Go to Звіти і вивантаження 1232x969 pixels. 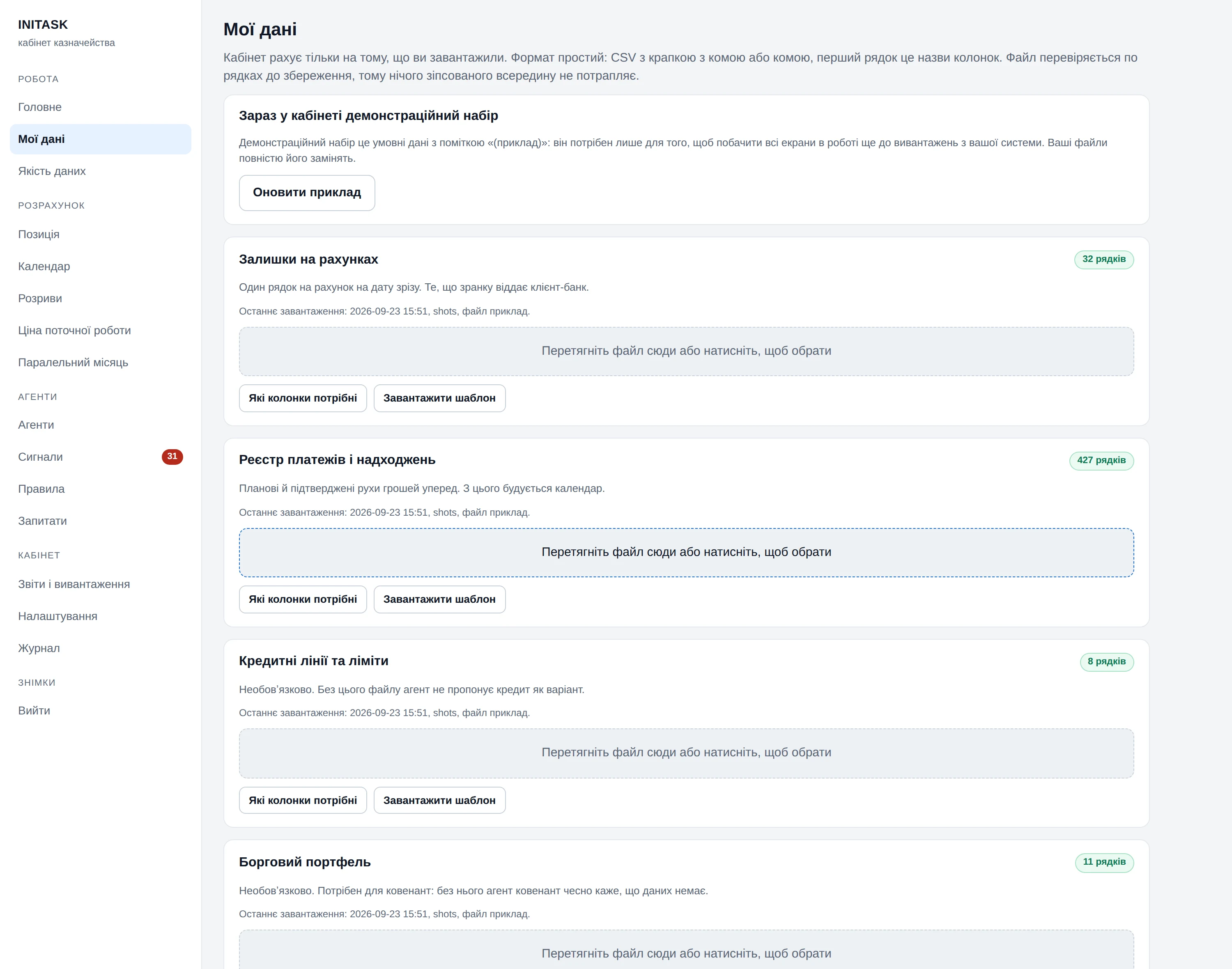[x=101, y=584]
